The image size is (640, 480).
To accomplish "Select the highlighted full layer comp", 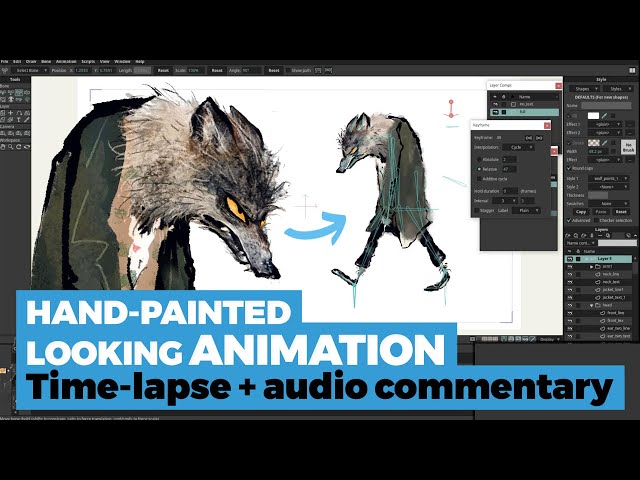I will pos(524,112).
